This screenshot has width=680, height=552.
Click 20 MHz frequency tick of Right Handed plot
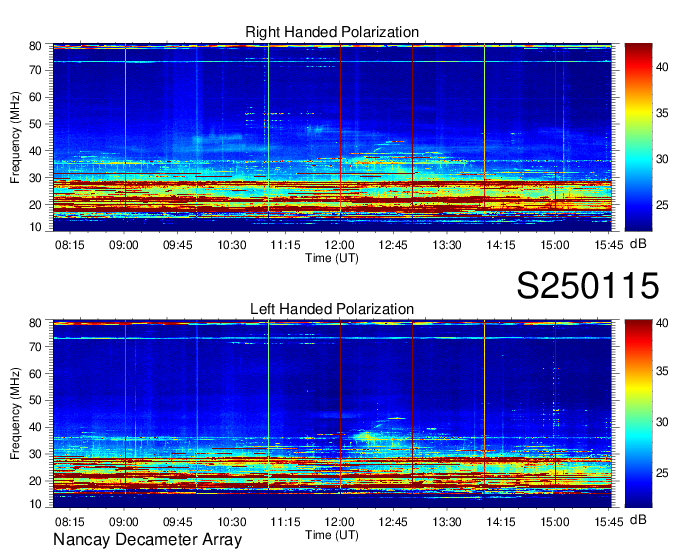coord(35,205)
